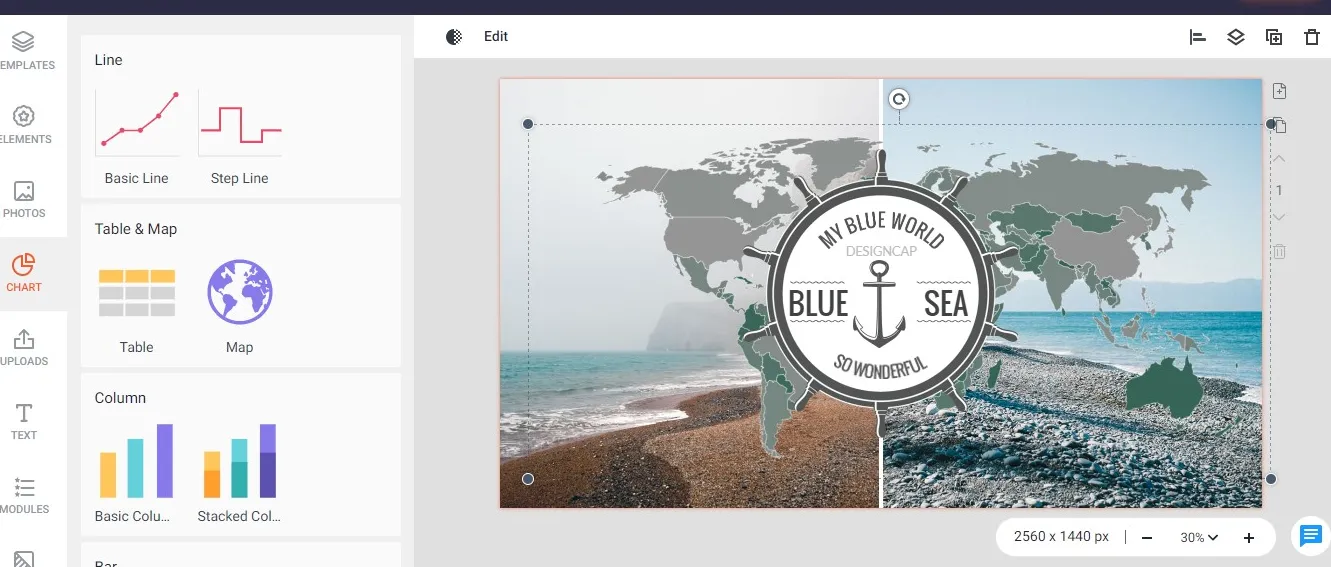
Task: Click the rotate handle above map
Action: click(899, 99)
